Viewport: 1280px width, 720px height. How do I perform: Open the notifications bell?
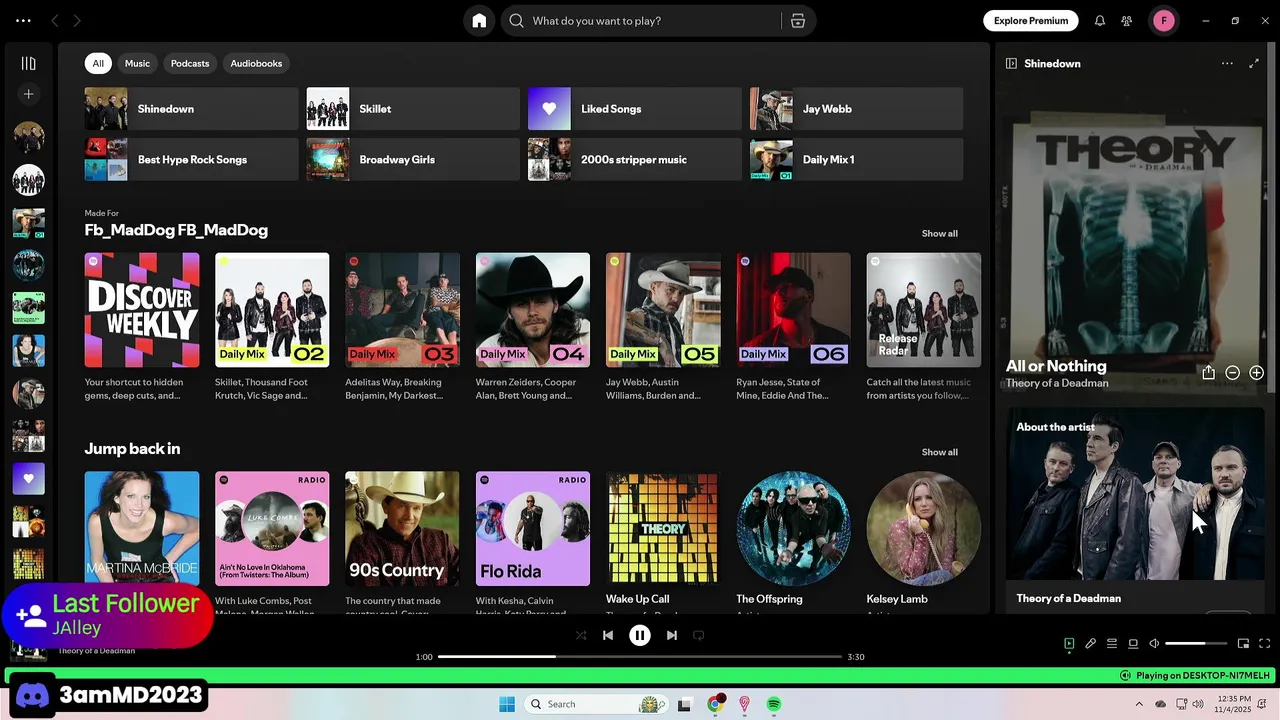click(1100, 21)
